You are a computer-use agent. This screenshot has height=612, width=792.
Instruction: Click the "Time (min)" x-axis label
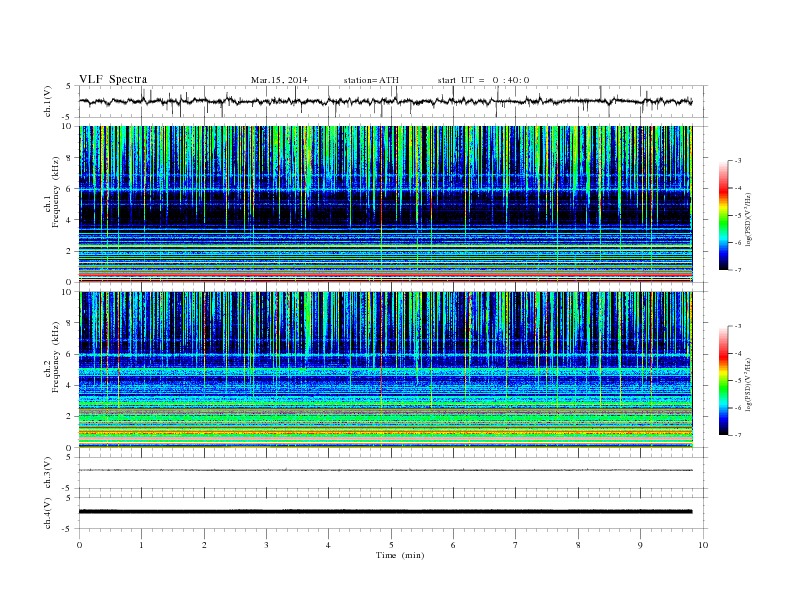[x=400, y=555]
